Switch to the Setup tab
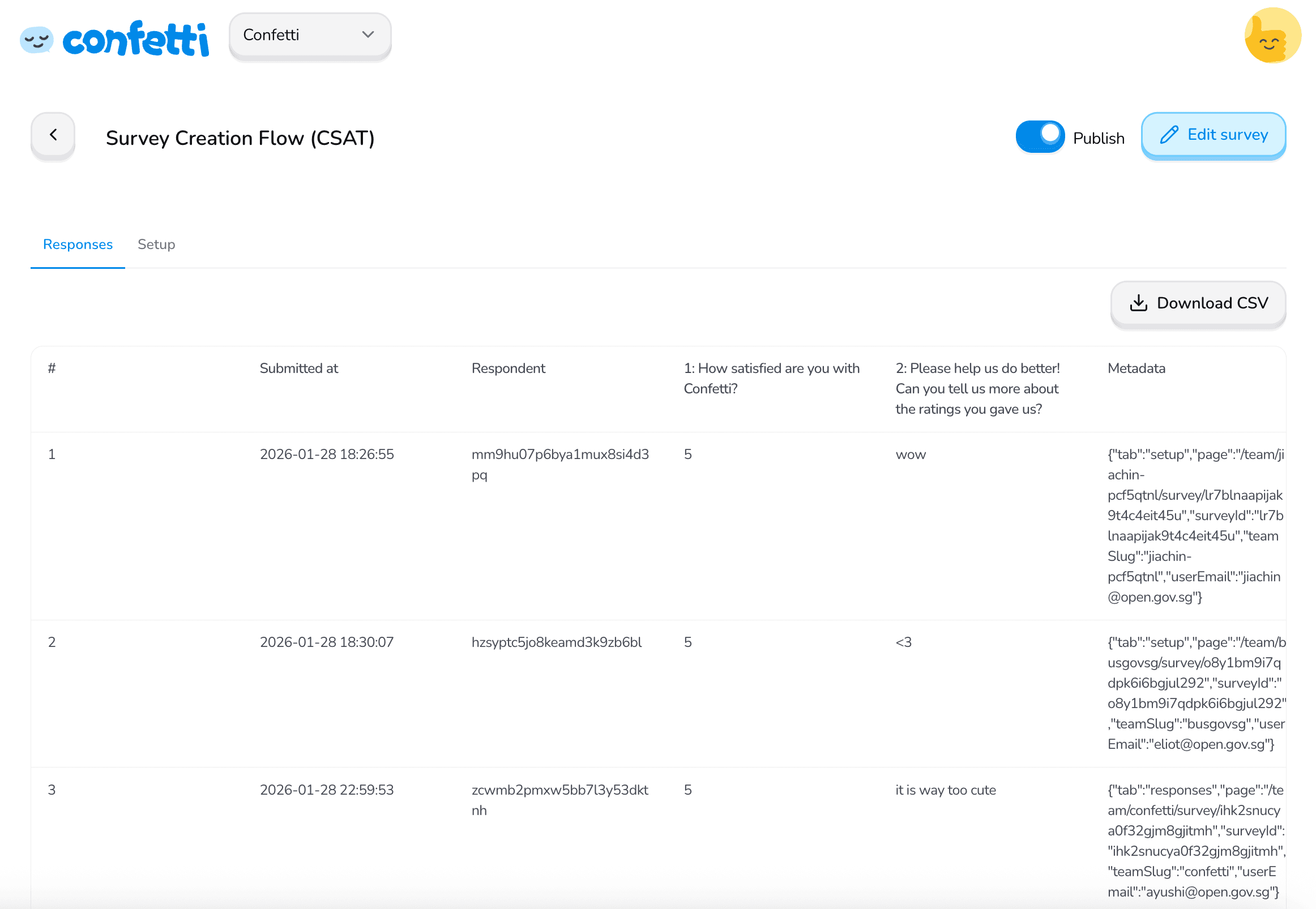This screenshot has height=909, width=1316. coord(157,245)
